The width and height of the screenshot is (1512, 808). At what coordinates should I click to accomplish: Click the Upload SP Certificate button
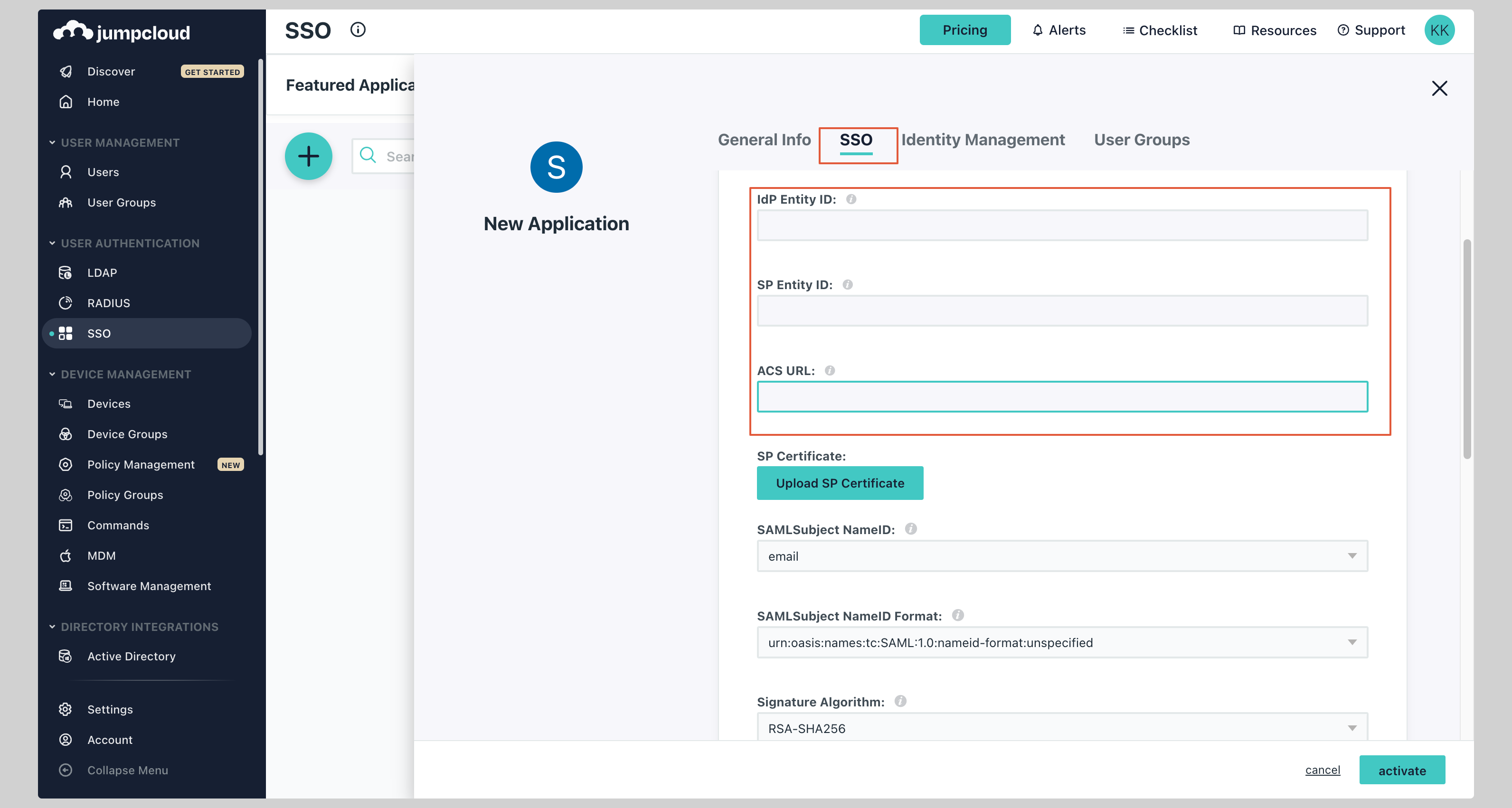840,483
